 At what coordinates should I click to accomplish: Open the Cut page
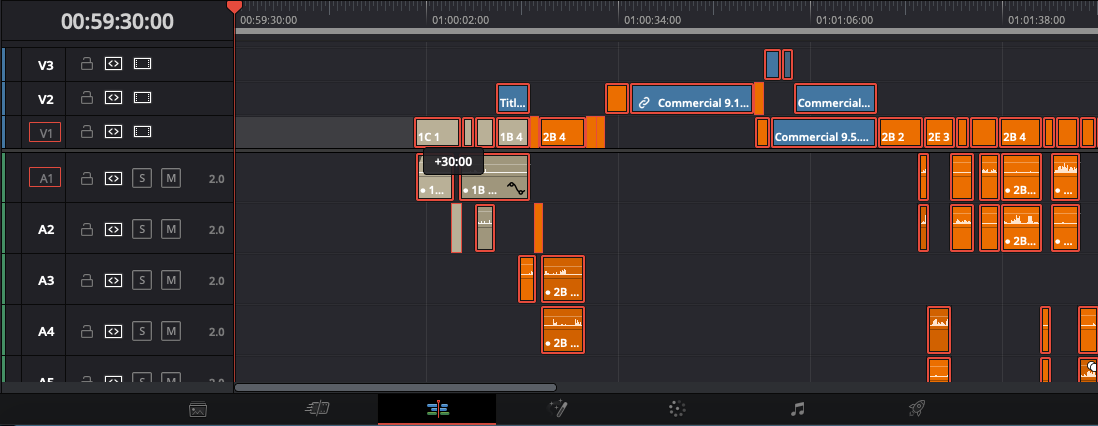click(318, 409)
